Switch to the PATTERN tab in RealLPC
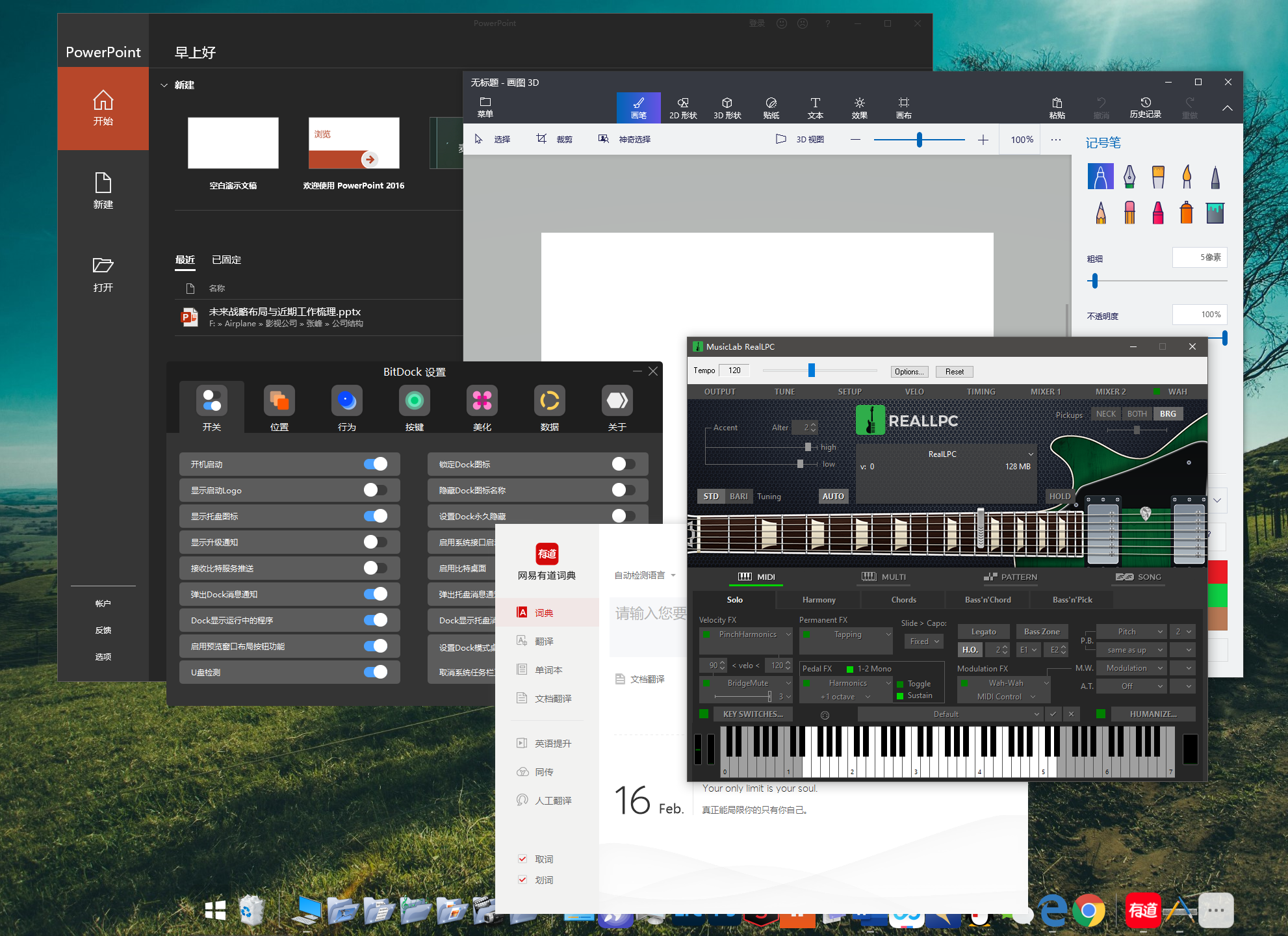This screenshot has width=1288, height=936. pyautogui.click(x=1011, y=577)
